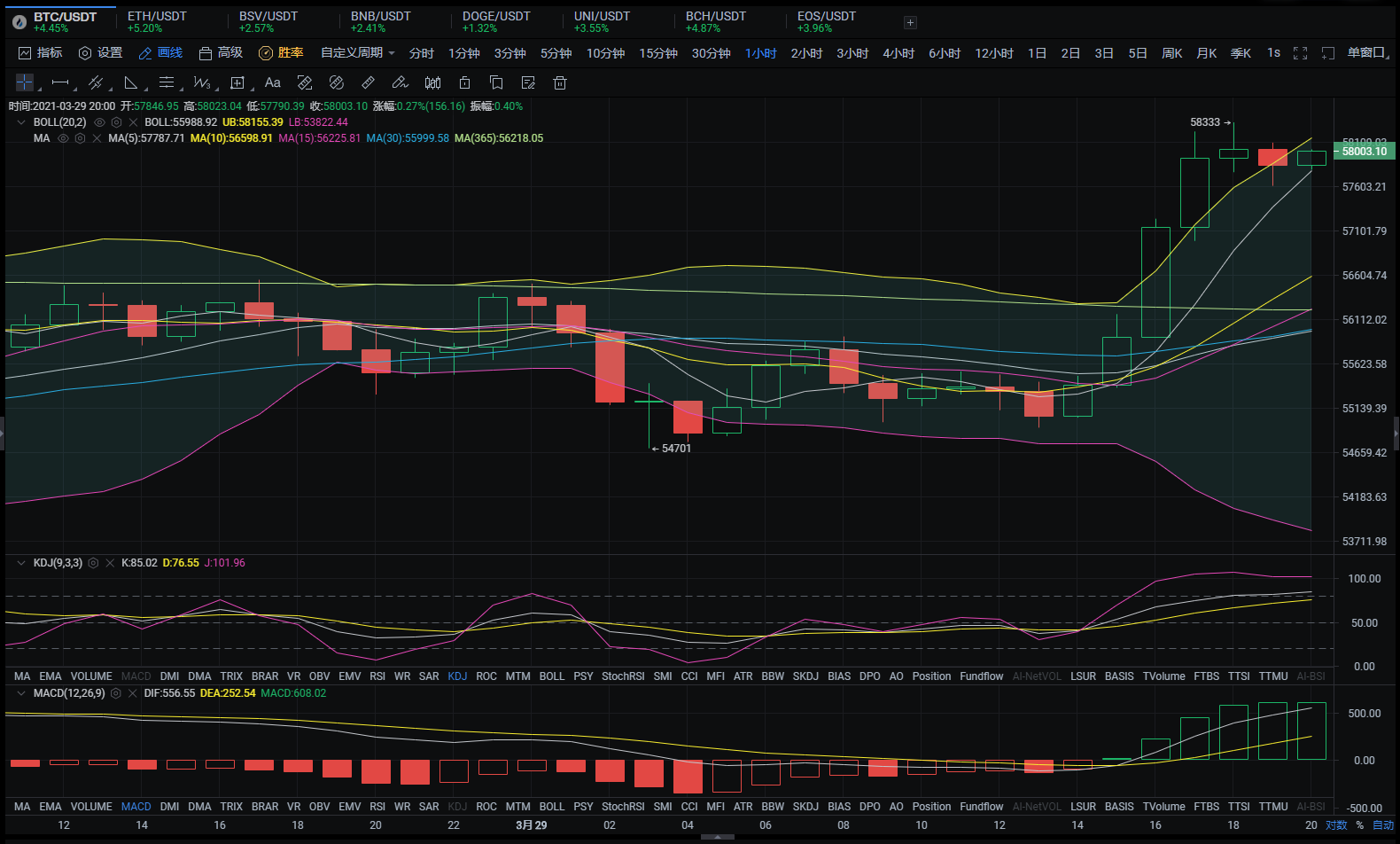Image resolution: width=1400 pixels, height=844 pixels.
Task: Open the 指标 indicators panel
Action: 40,53
